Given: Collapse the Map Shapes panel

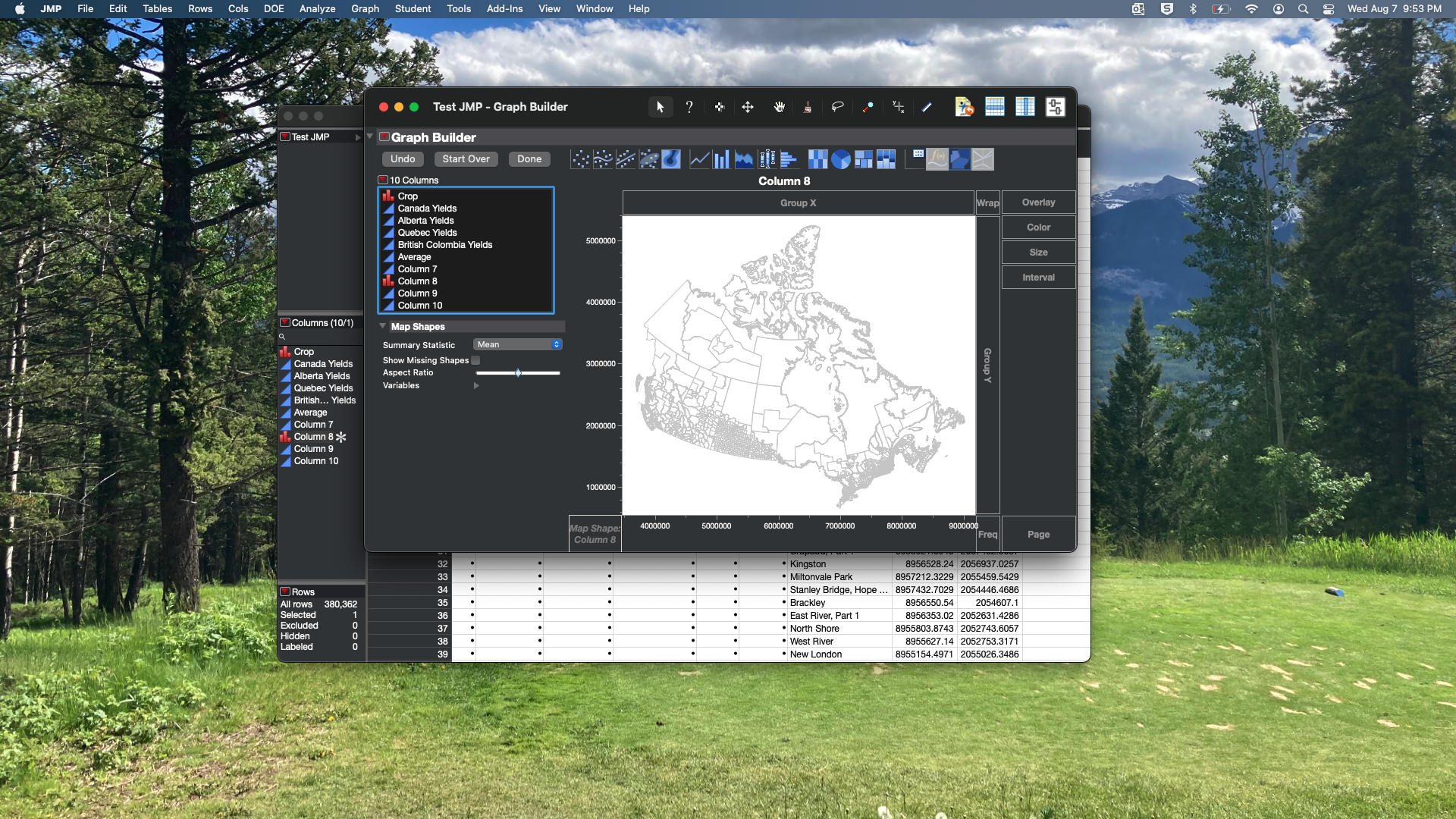Looking at the screenshot, I should (383, 326).
